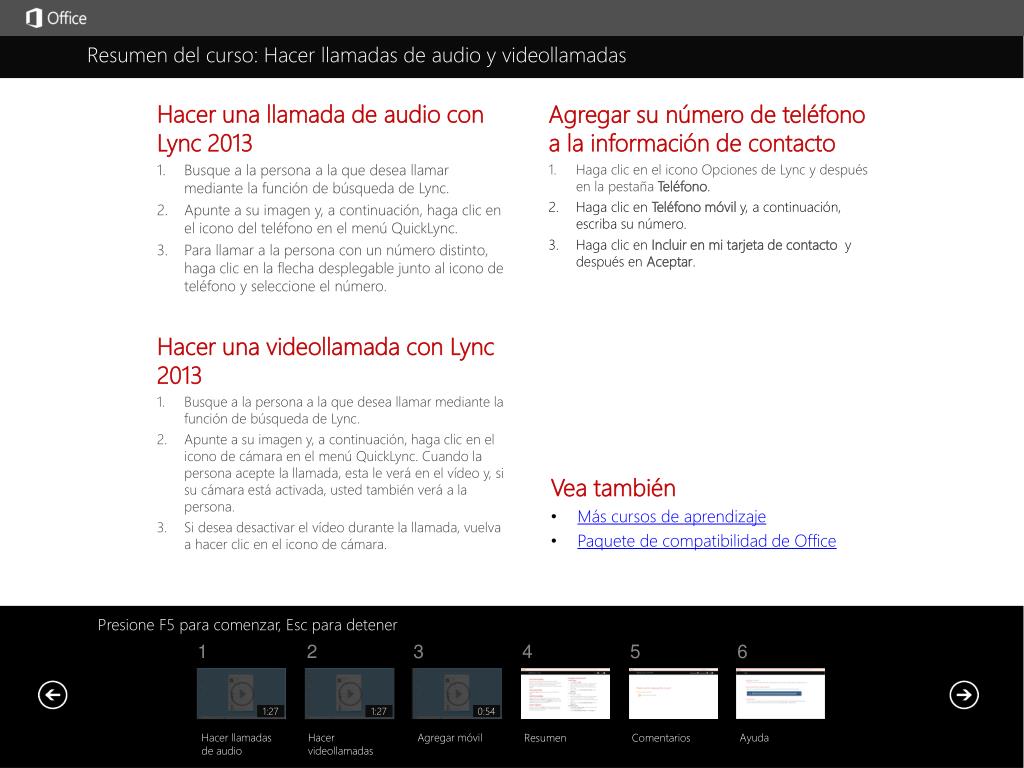The height and width of the screenshot is (768, 1024).
Task: Click heading Hacer una llamada de audio
Action: coord(321,129)
